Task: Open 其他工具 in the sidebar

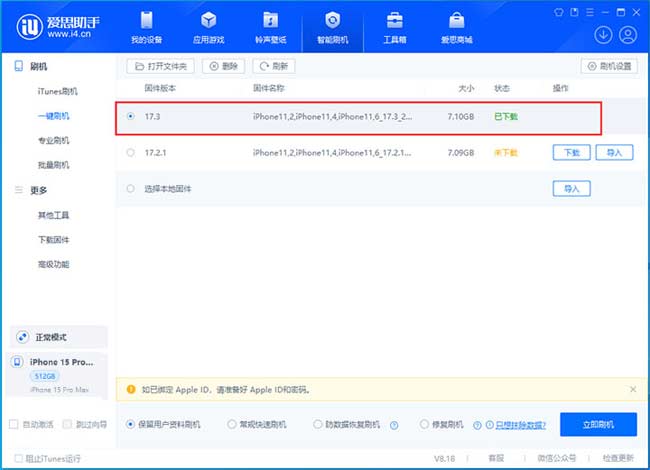Action: click(54, 215)
